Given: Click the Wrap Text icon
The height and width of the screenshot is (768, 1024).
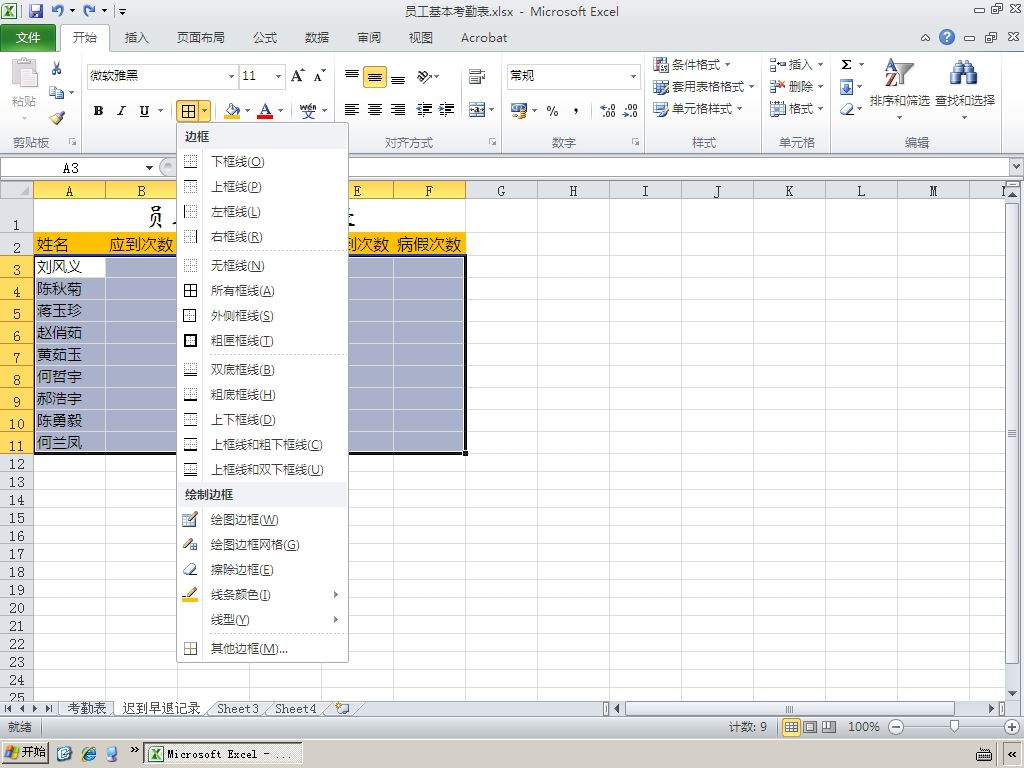Looking at the screenshot, I should pyautogui.click(x=477, y=76).
